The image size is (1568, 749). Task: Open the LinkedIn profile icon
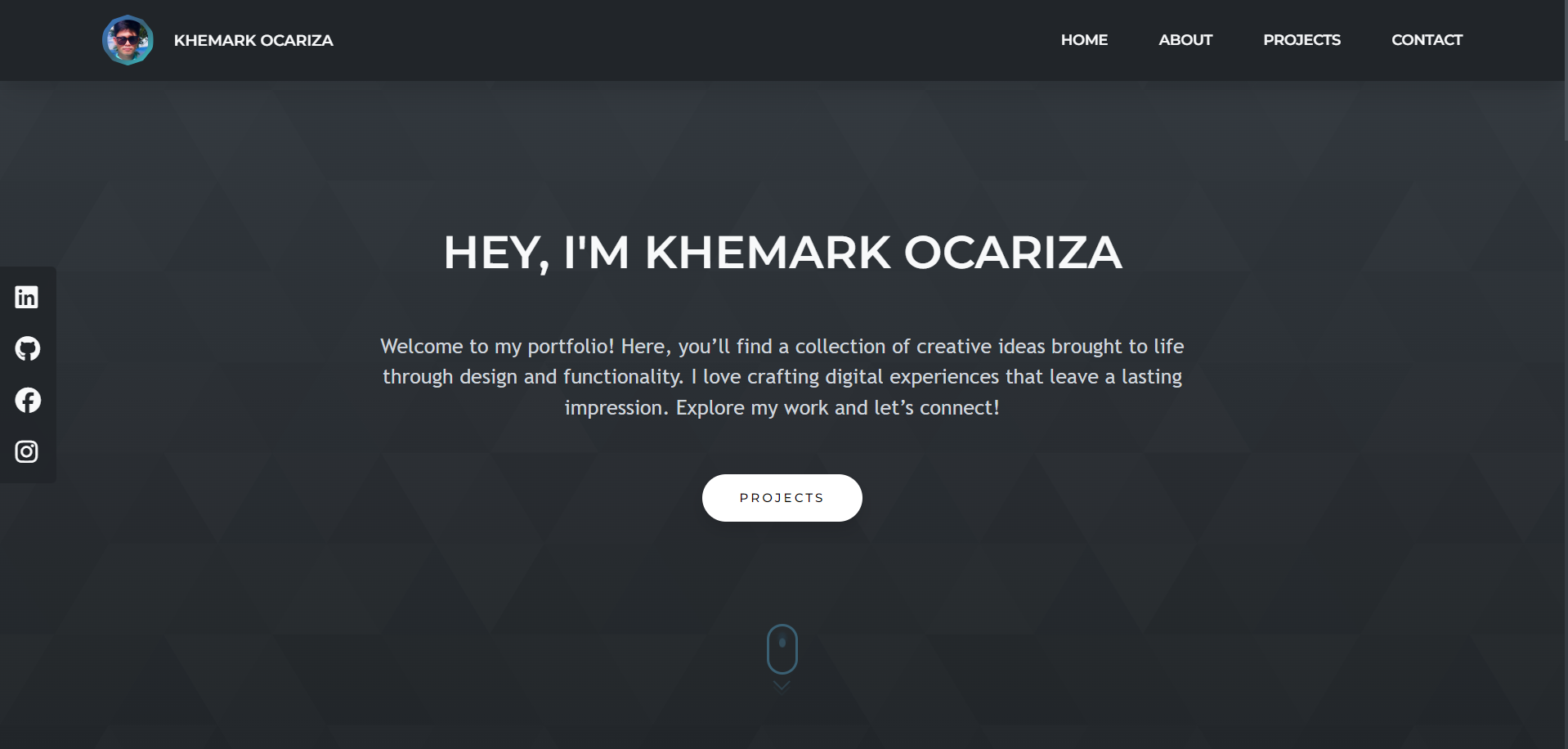pos(27,297)
